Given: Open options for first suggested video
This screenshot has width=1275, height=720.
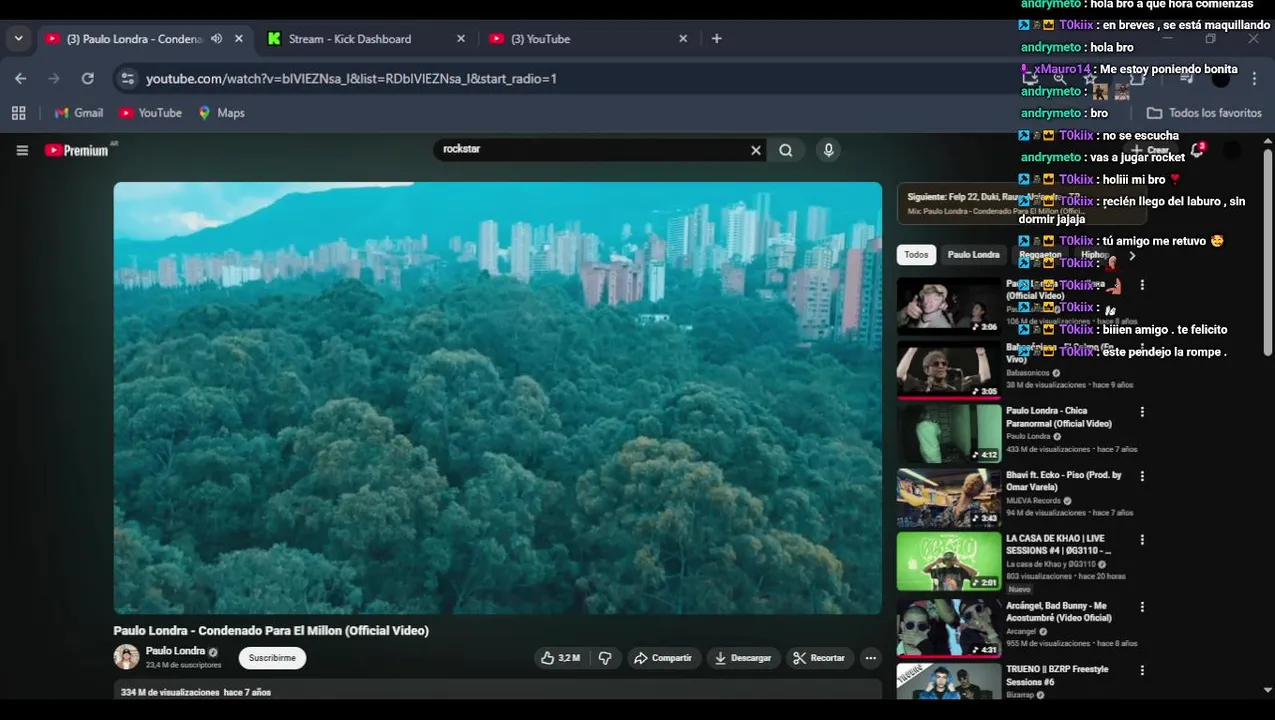Looking at the screenshot, I should (1142, 285).
